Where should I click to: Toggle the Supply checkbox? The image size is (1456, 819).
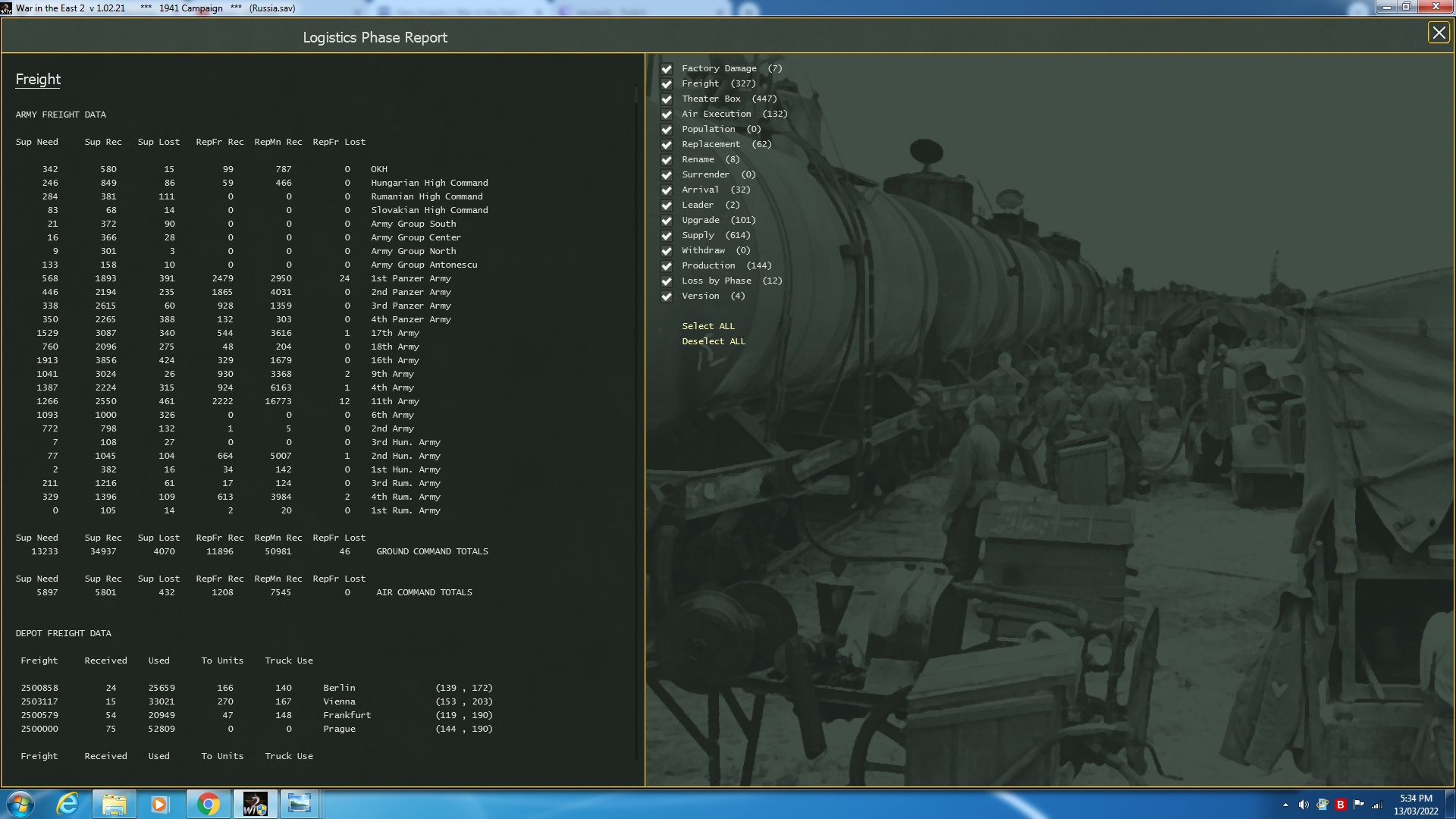[x=667, y=236]
